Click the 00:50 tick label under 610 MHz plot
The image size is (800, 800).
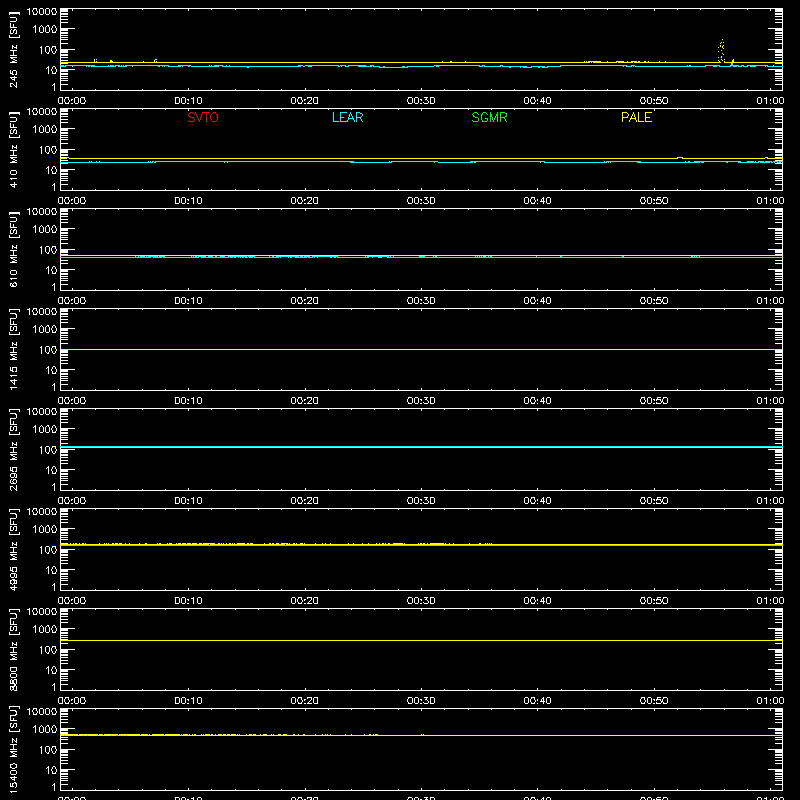click(x=654, y=301)
